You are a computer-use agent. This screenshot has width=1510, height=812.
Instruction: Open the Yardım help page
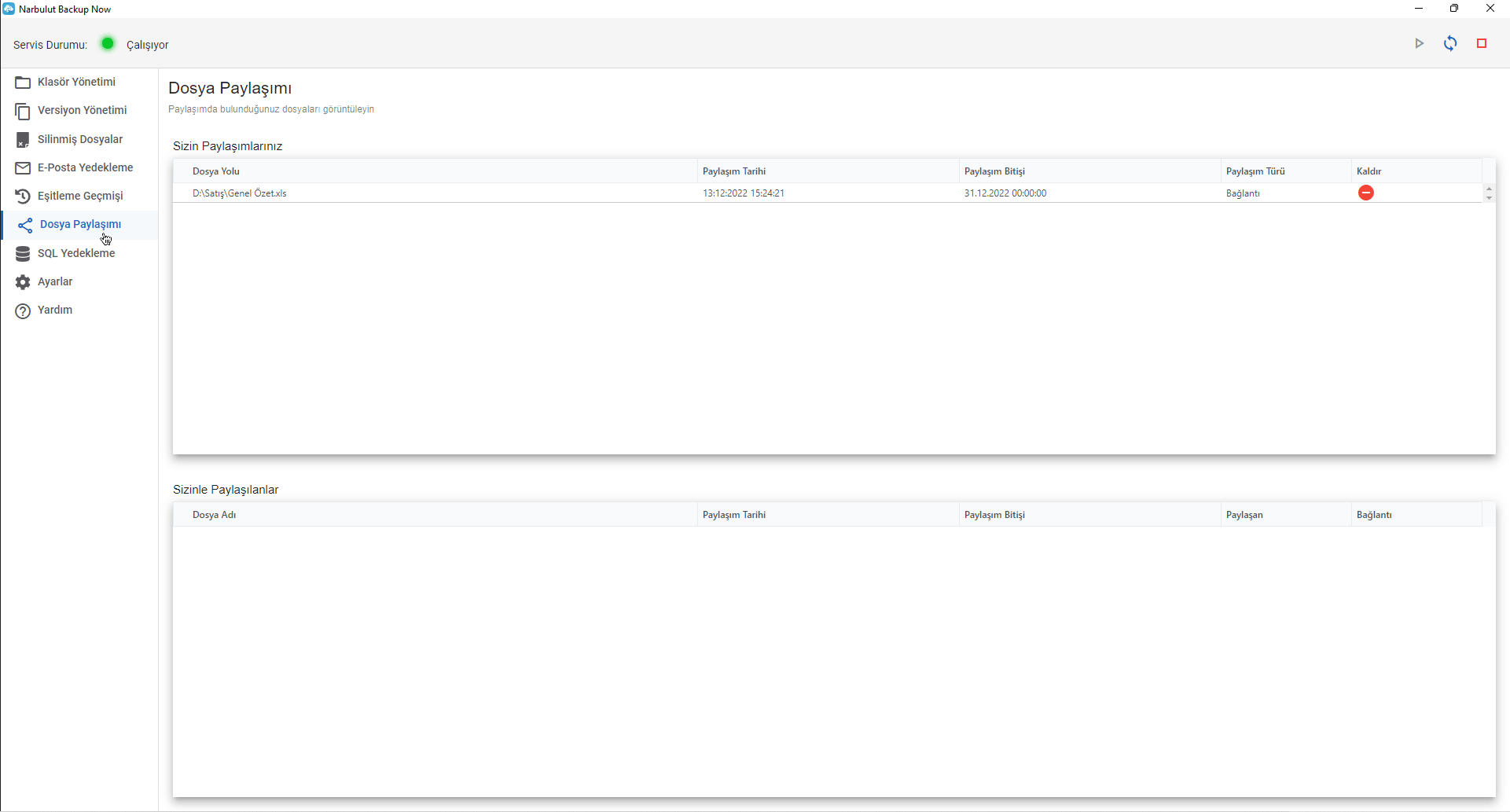click(55, 310)
